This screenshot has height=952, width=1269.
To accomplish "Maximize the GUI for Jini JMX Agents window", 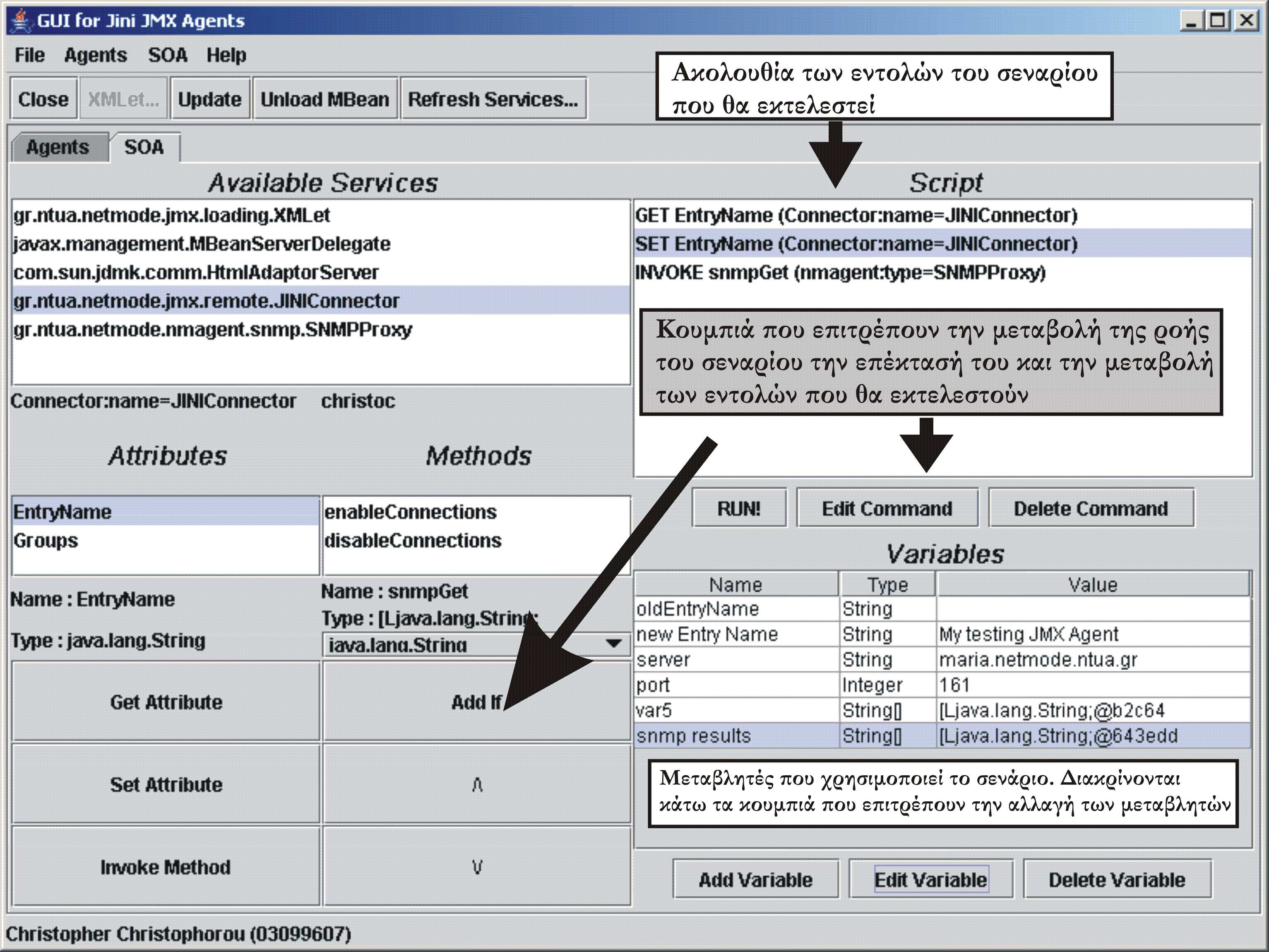I will click(1218, 21).
